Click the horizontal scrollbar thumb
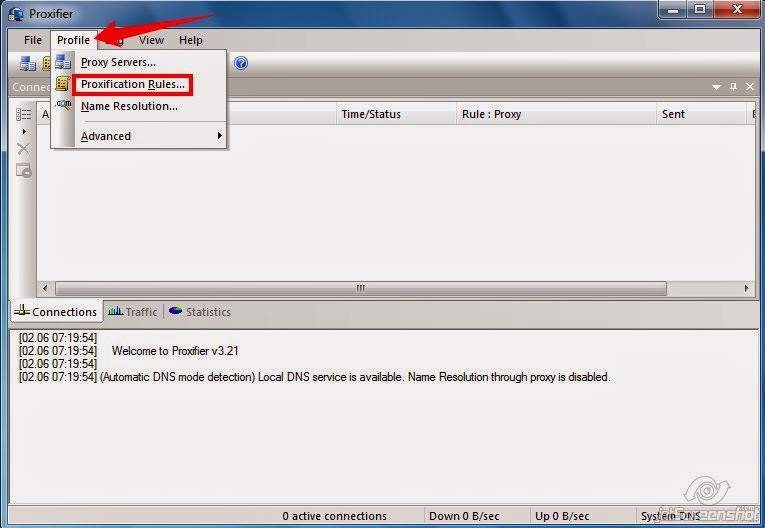Screen dimensions: 765x528 click(361, 288)
